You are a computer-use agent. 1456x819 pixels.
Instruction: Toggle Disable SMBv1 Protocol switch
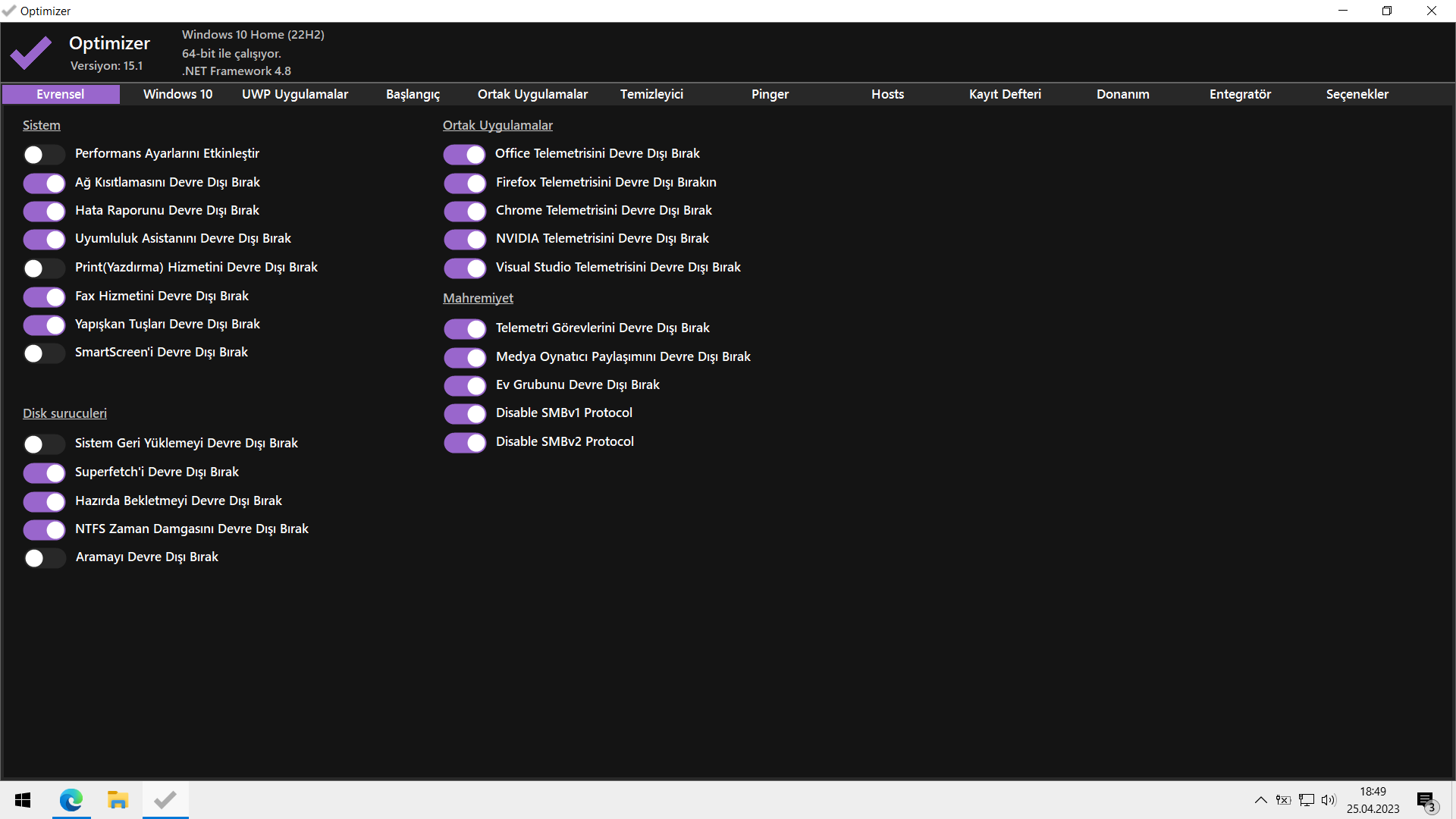pyautogui.click(x=464, y=414)
